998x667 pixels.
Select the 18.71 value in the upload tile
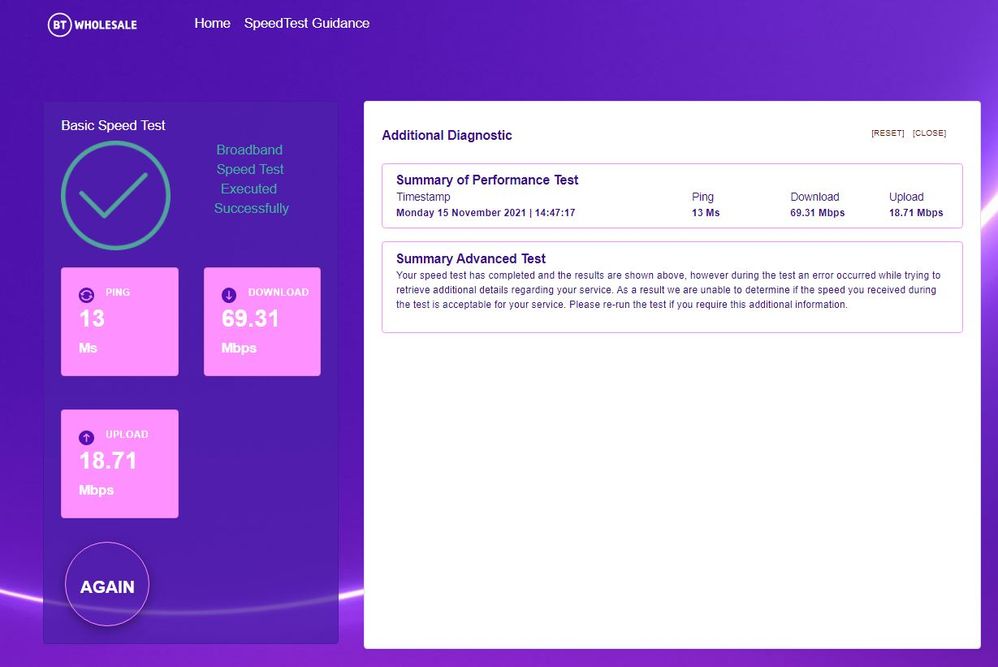tap(108, 461)
